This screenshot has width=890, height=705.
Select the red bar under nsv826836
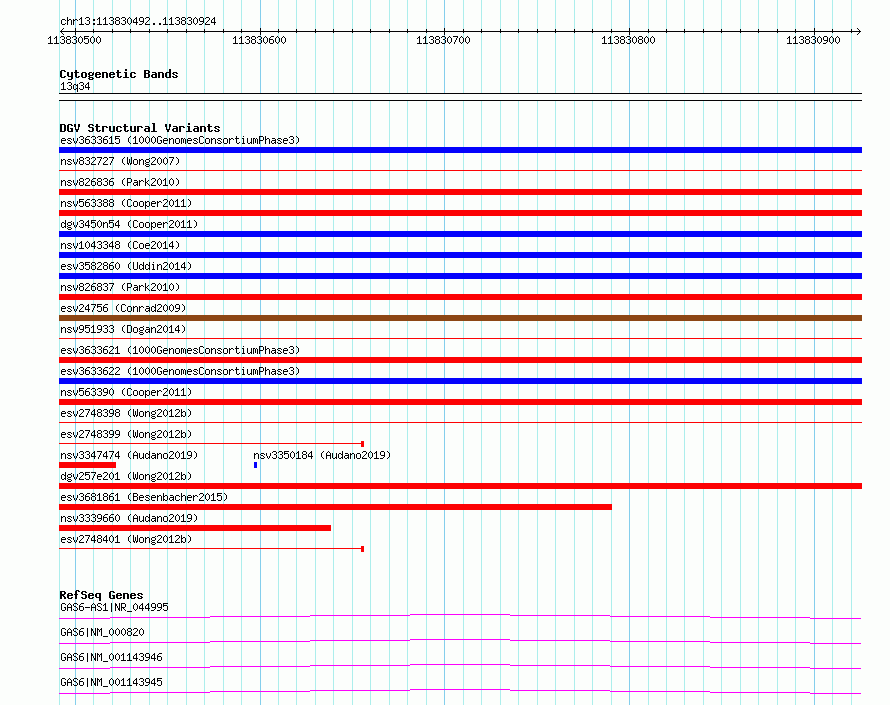(460, 192)
